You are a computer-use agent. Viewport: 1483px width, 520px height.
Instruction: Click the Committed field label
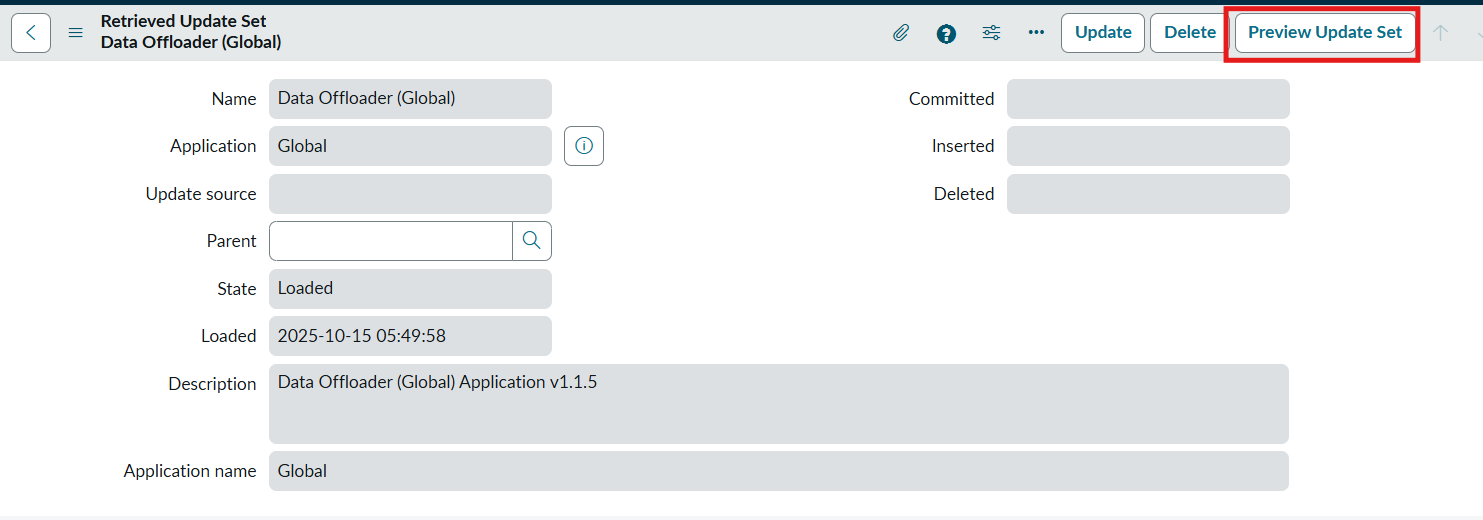pyautogui.click(x=951, y=99)
